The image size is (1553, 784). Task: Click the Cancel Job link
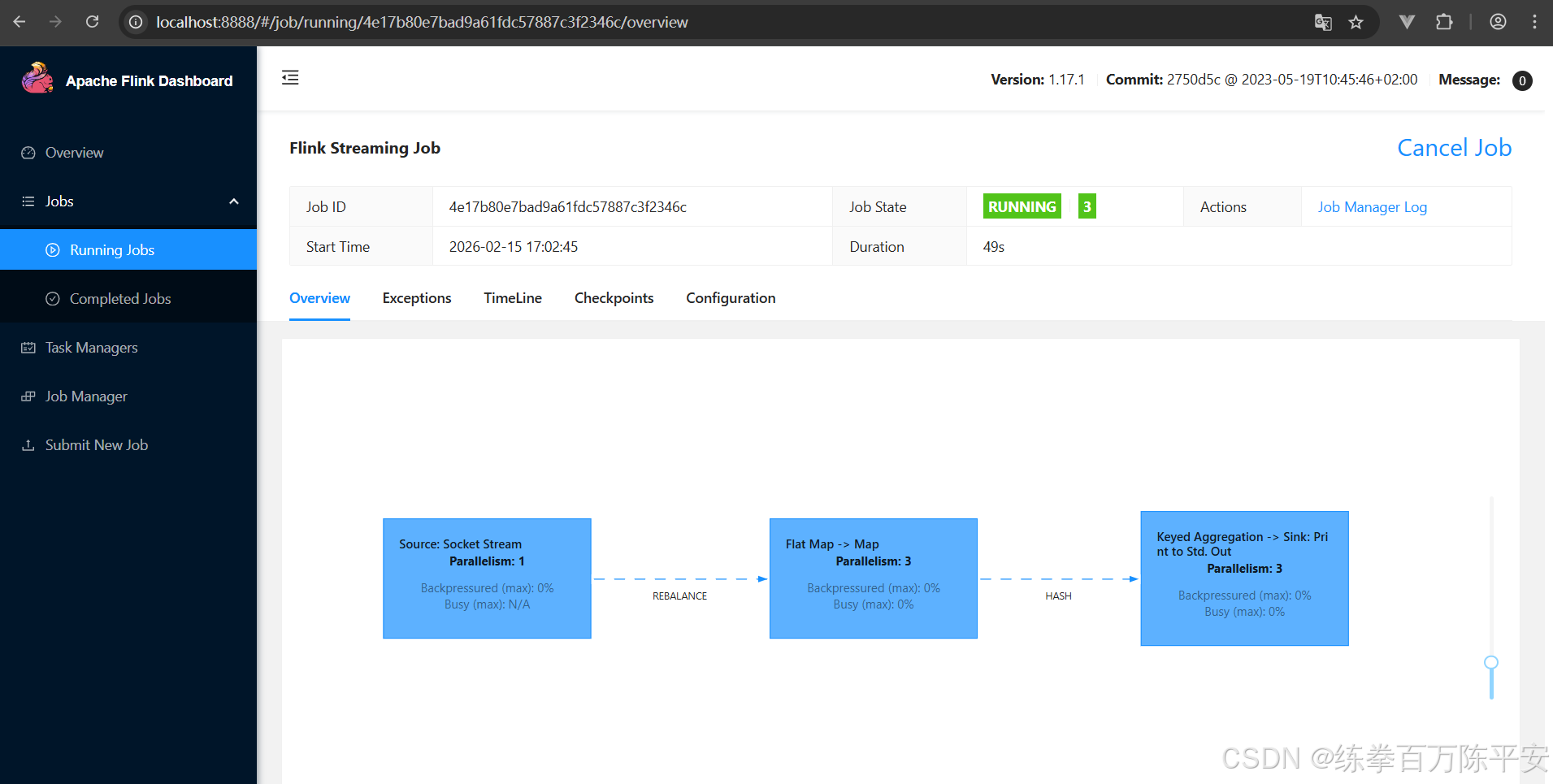(x=1454, y=148)
